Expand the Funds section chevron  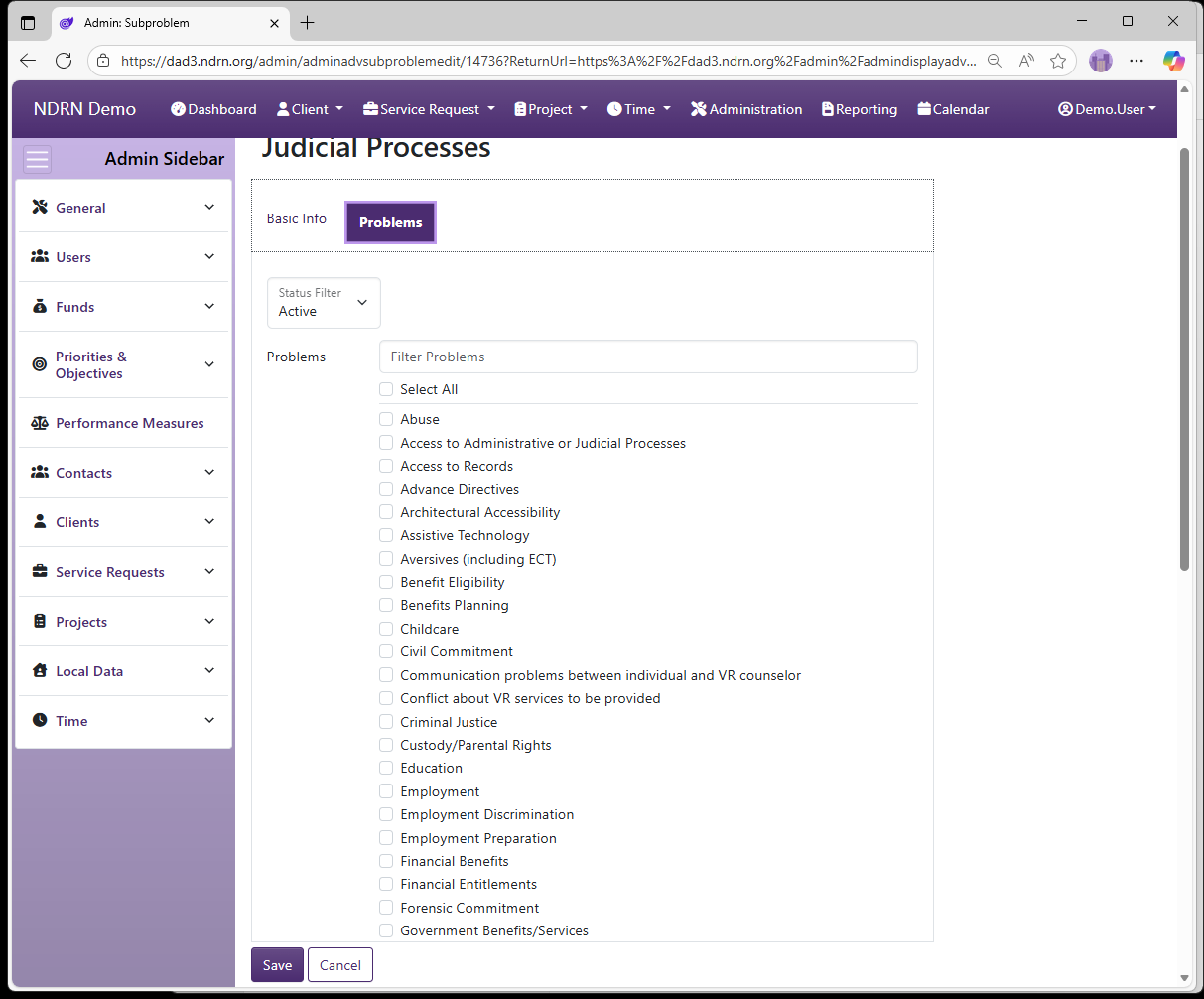click(209, 306)
